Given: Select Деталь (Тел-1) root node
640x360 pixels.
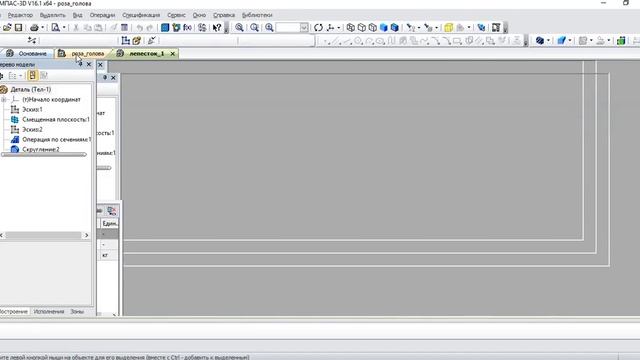Looking at the screenshot, I should 31,89.
